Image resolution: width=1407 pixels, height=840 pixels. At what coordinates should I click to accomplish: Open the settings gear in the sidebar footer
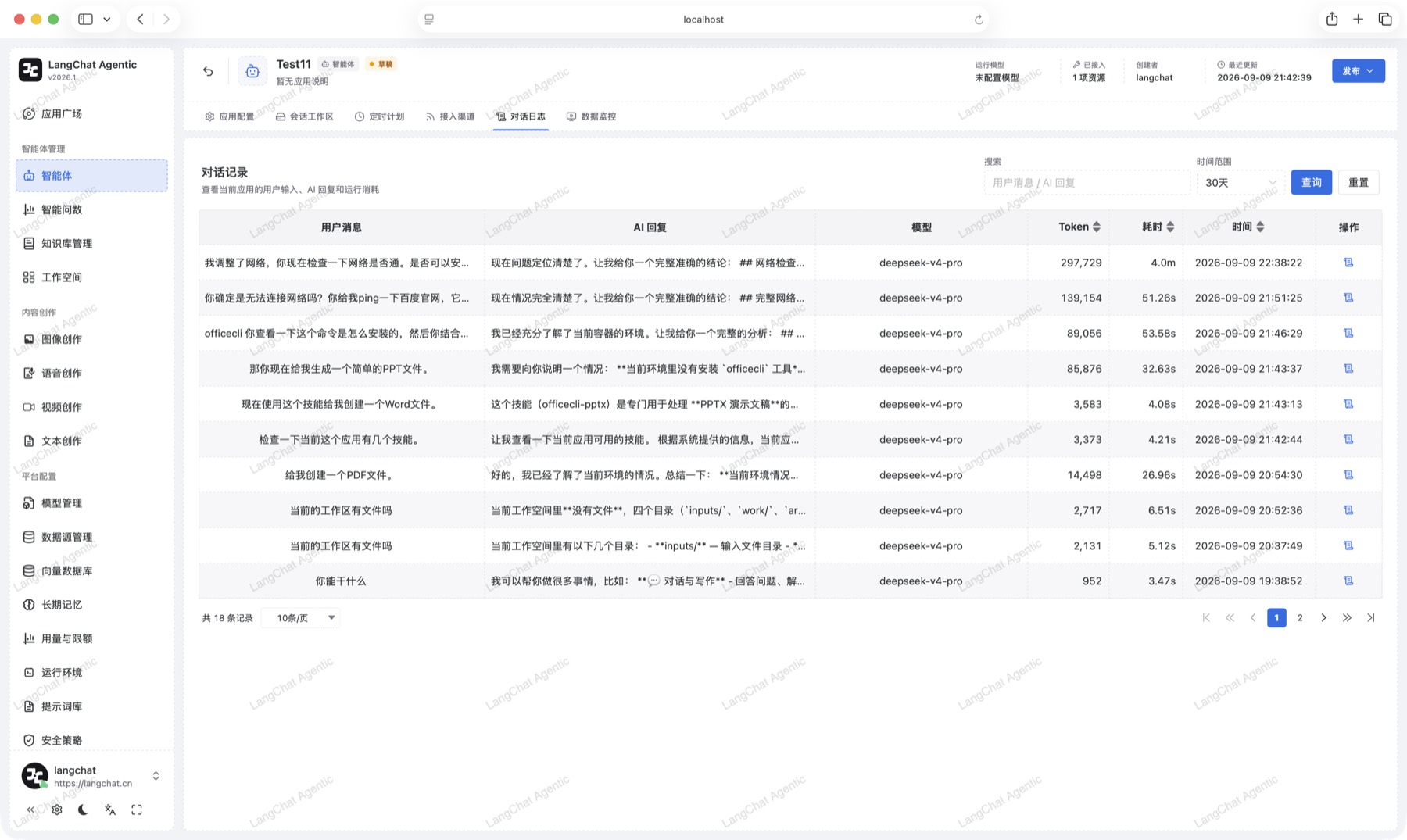click(x=57, y=810)
